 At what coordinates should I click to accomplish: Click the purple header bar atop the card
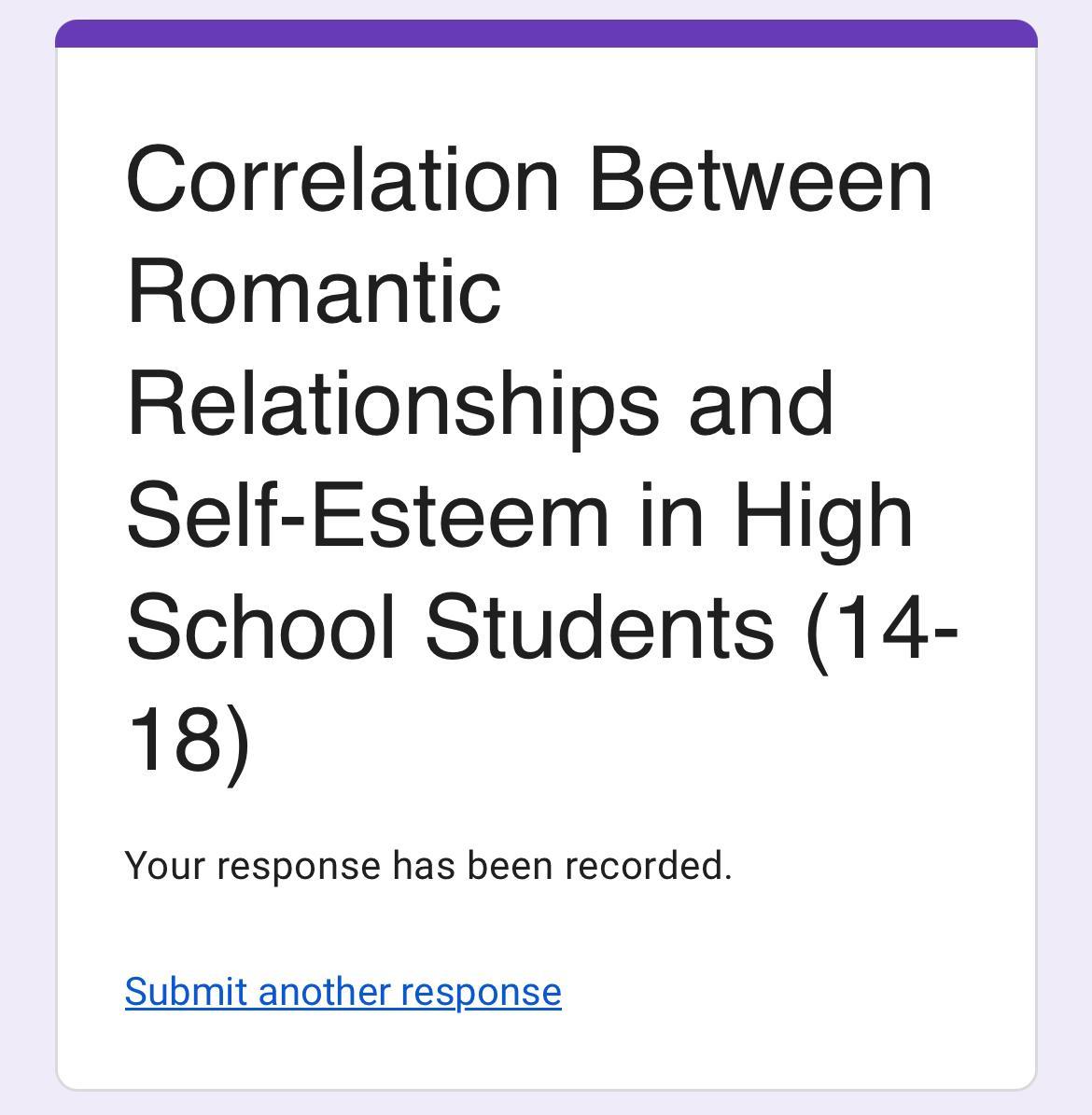(x=546, y=34)
